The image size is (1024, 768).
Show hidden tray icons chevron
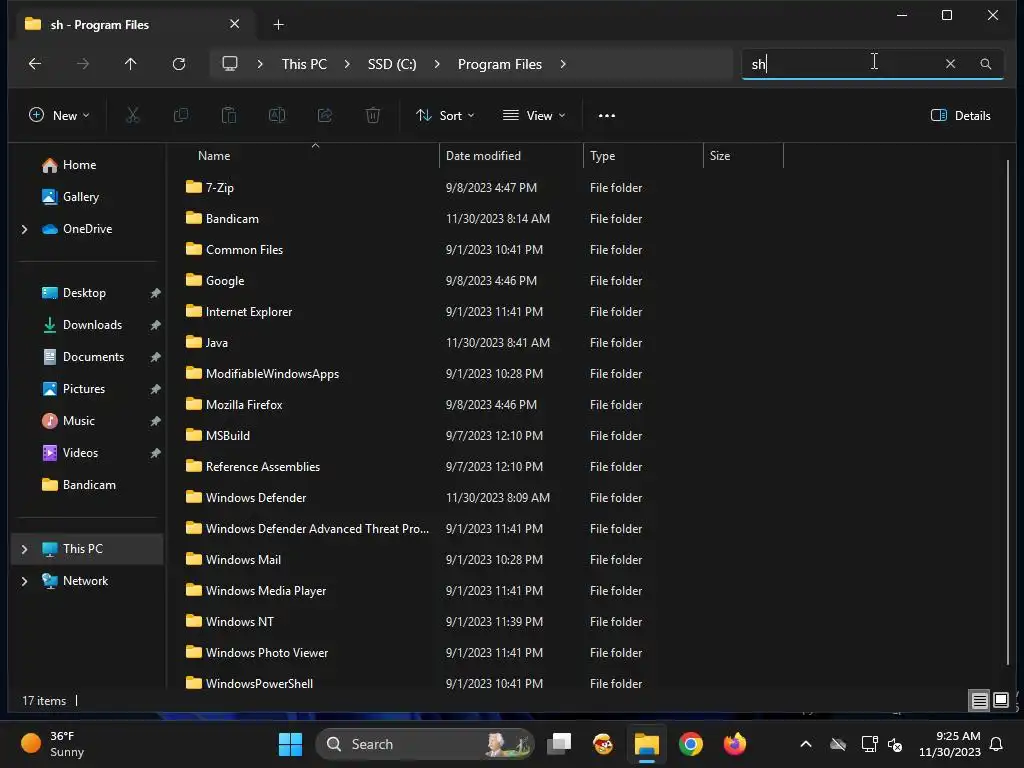pos(806,744)
